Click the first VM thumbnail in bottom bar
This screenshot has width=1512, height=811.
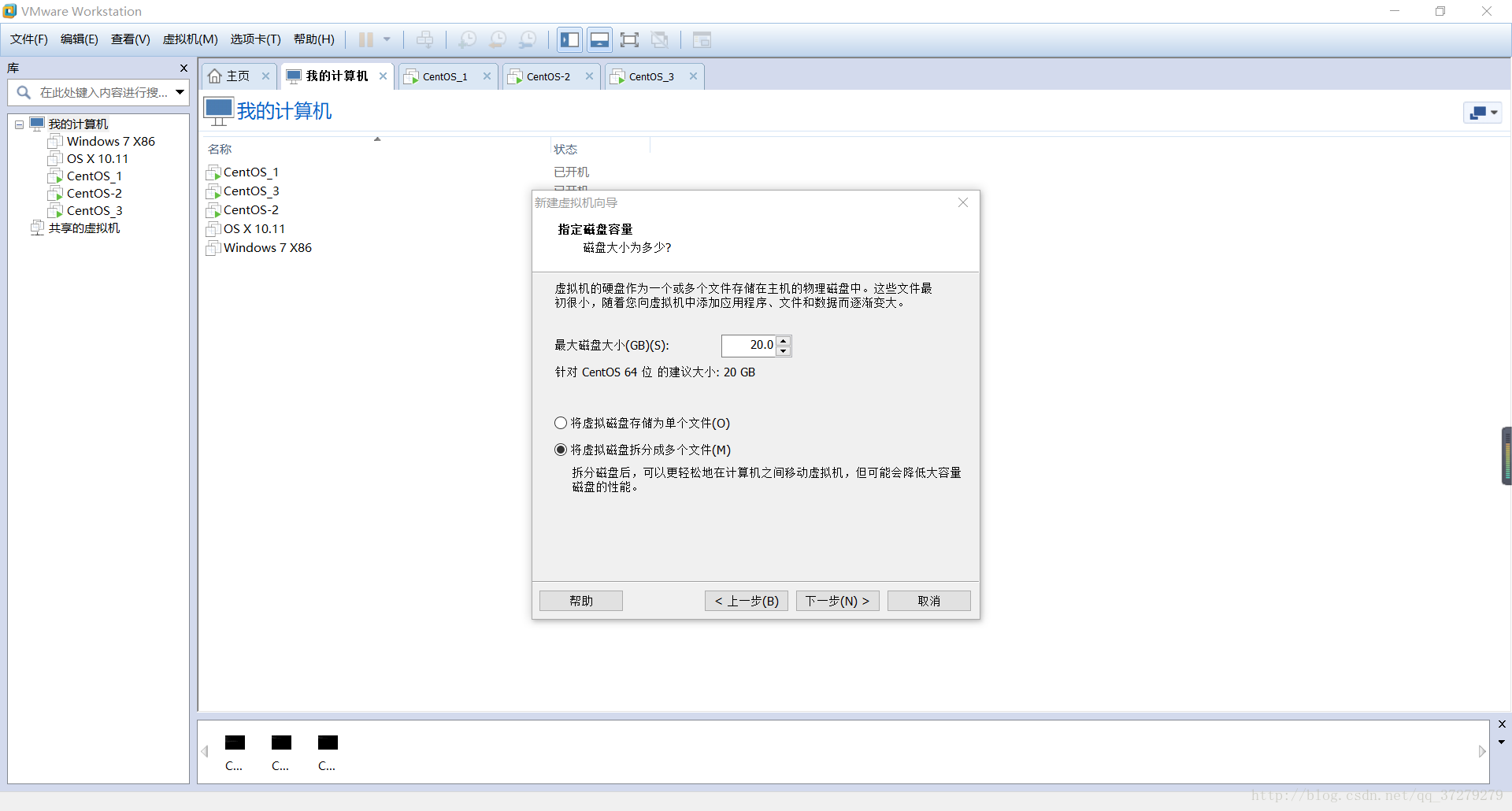click(x=235, y=752)
